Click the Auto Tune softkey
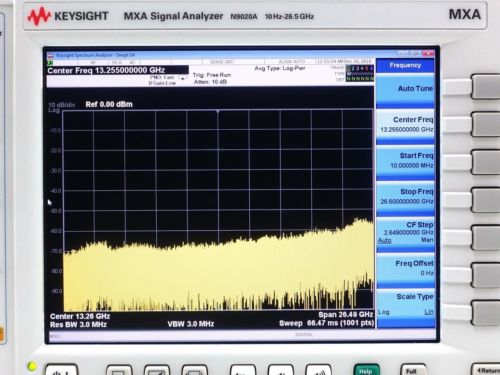Viewport: 500px width, 375px height. click(405, 89)
